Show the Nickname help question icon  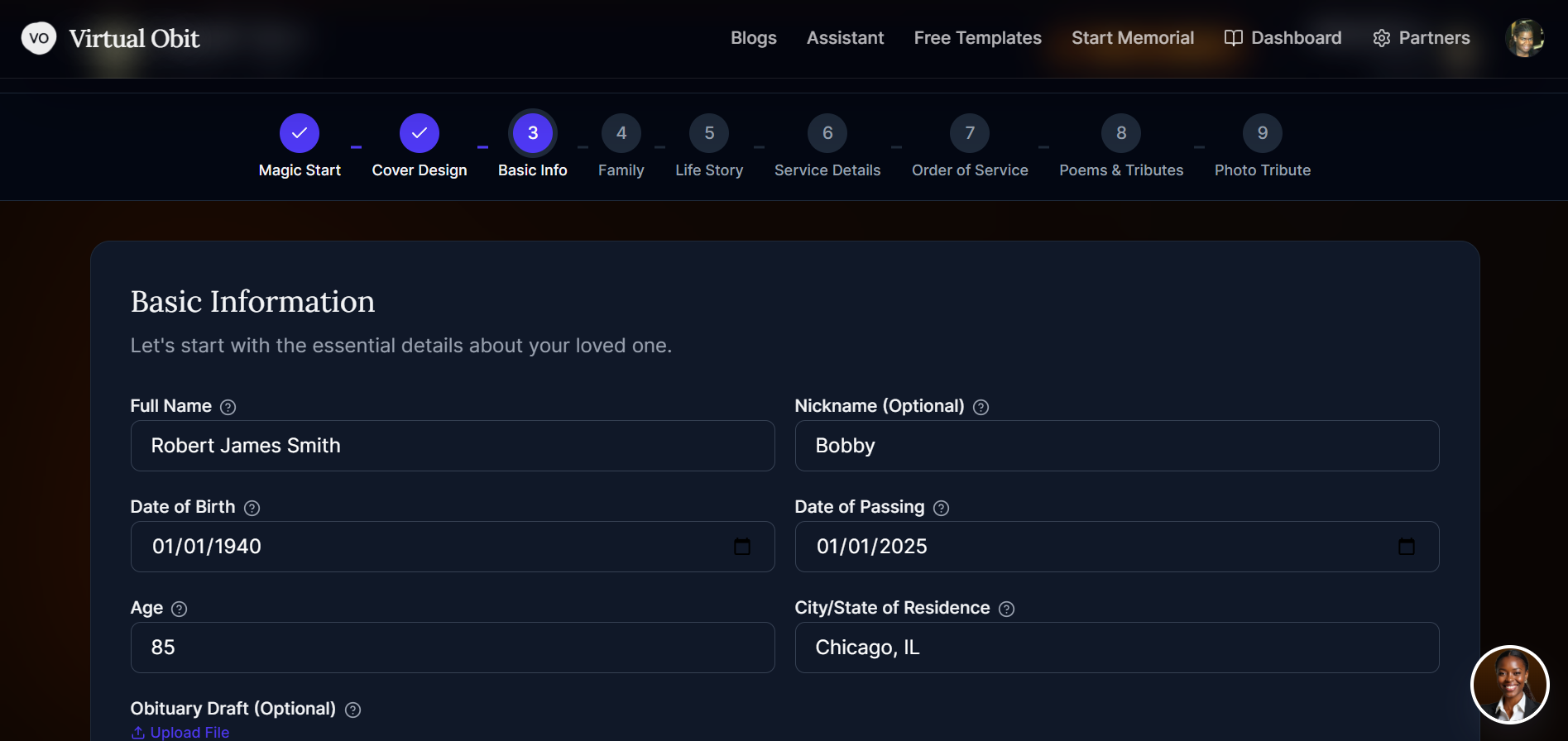coord(981,407)
